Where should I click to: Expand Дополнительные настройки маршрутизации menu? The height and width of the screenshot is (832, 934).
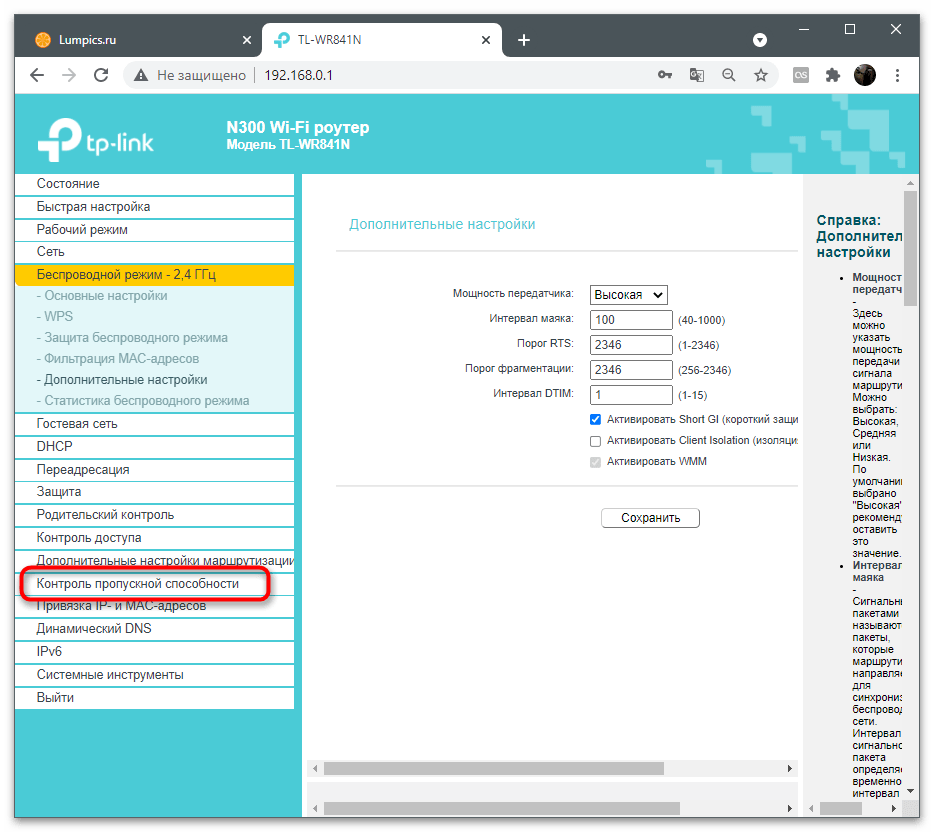(x=154, y=561)
